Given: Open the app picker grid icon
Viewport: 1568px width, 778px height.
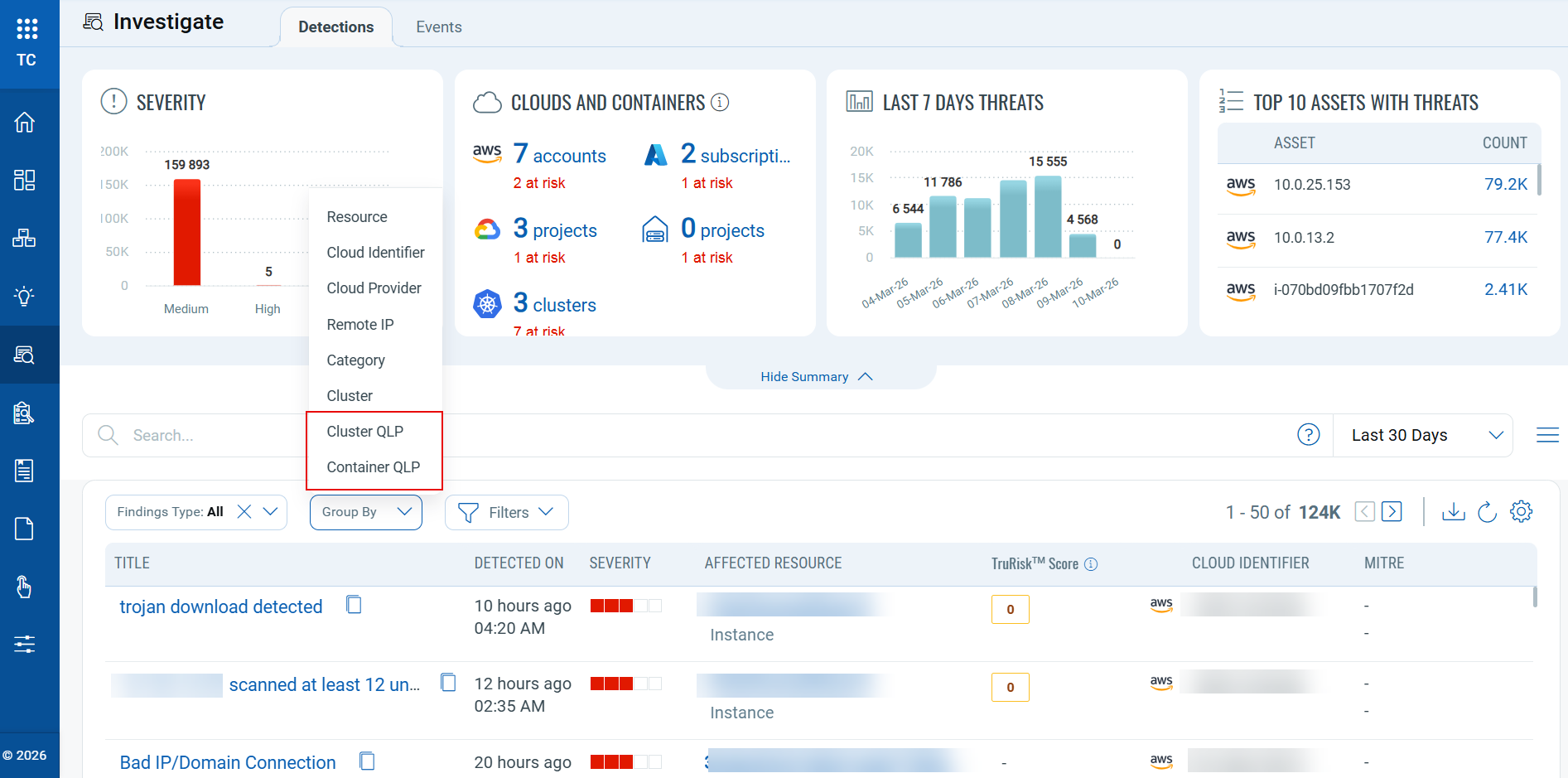Looking at the screenshot, I should coord(27,29).
